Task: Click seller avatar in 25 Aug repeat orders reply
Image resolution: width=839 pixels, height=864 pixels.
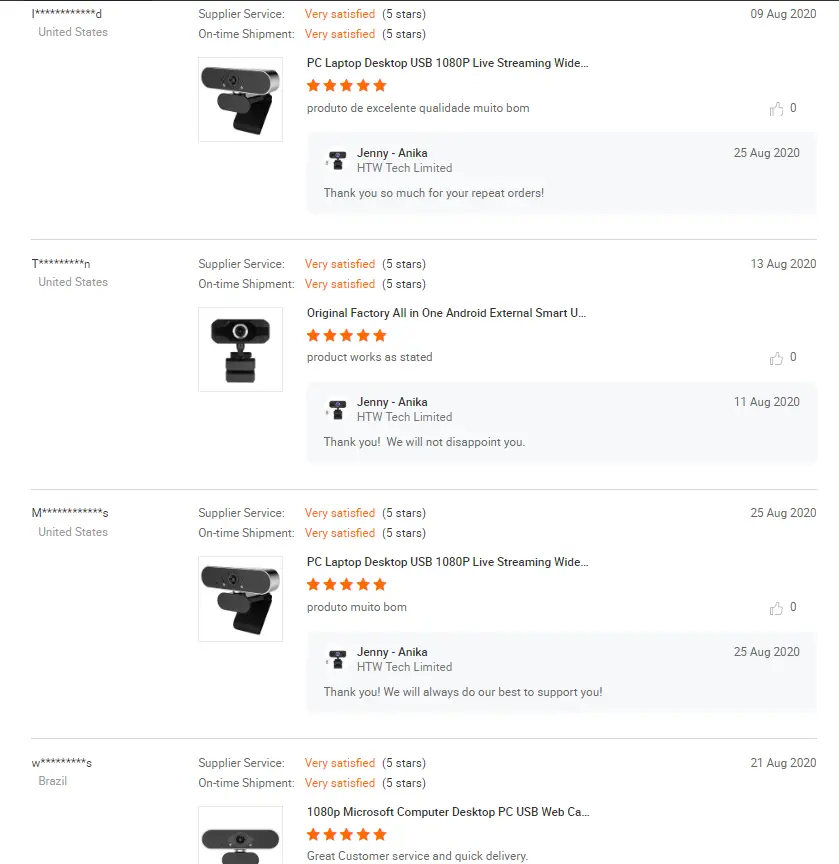Action: 337,160
